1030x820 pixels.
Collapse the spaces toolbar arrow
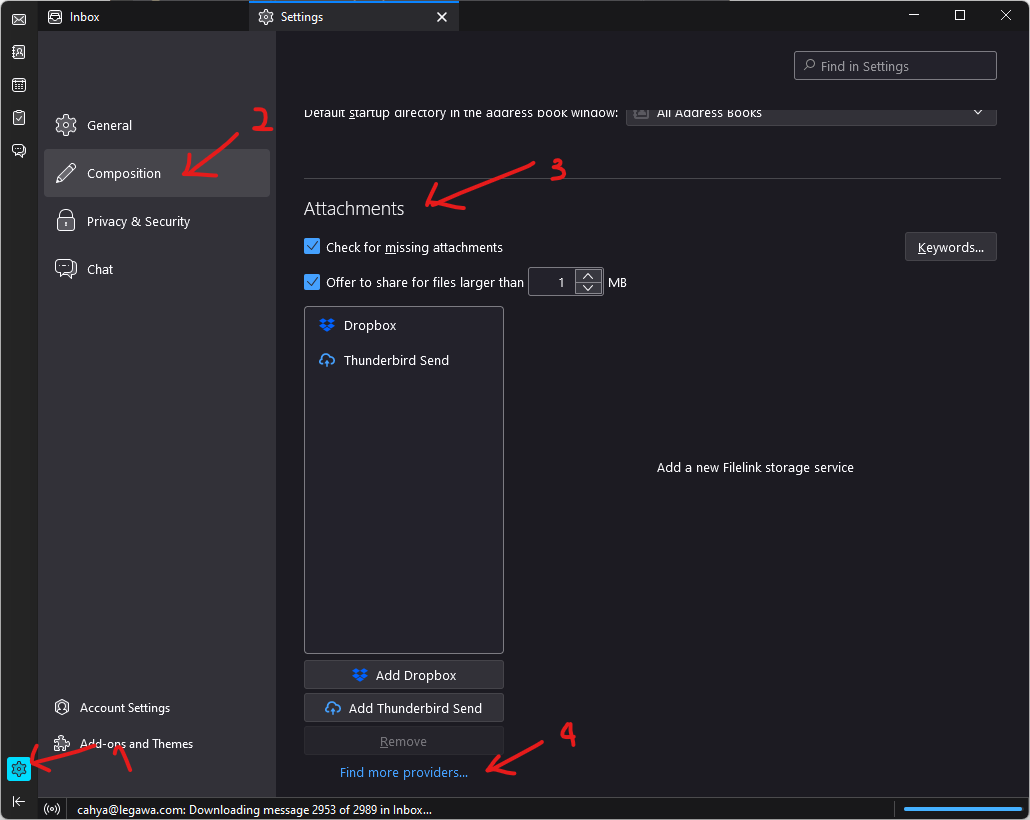[18, 801]
